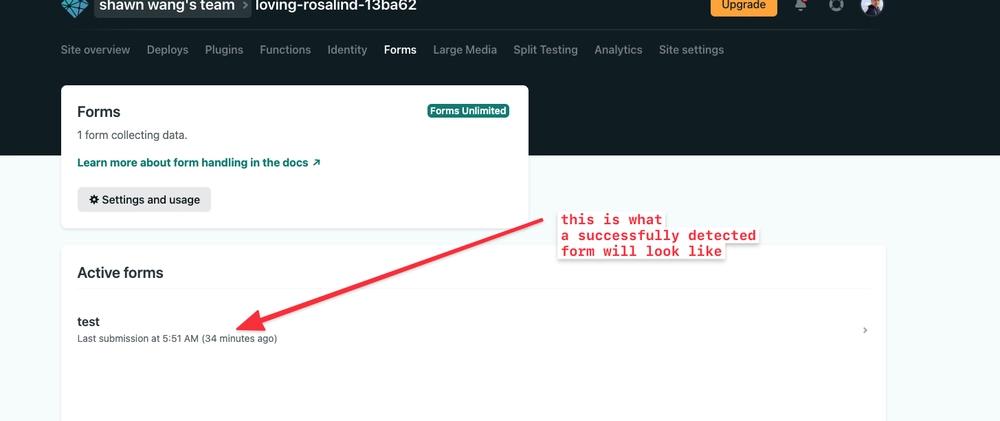Open the notifications bell icon
Image resolution: width=1000 pixels, height=421 pixels.
pyautogui.click(x=800, y=5)
